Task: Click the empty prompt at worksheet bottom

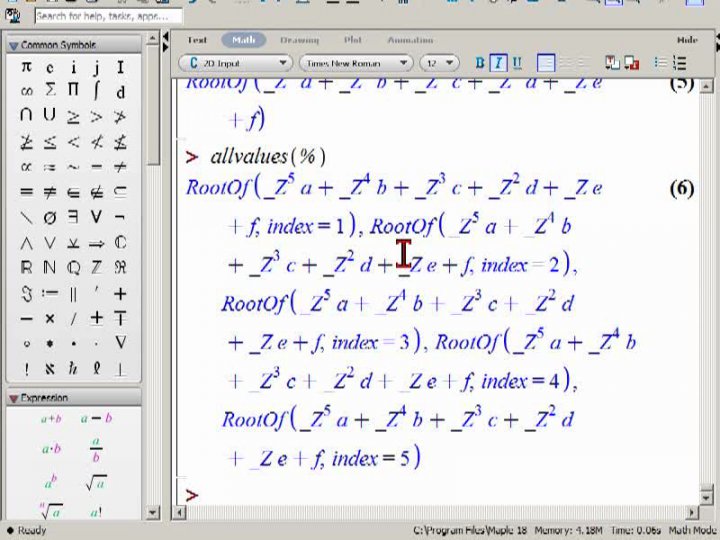Action: [x=192, y=495]
